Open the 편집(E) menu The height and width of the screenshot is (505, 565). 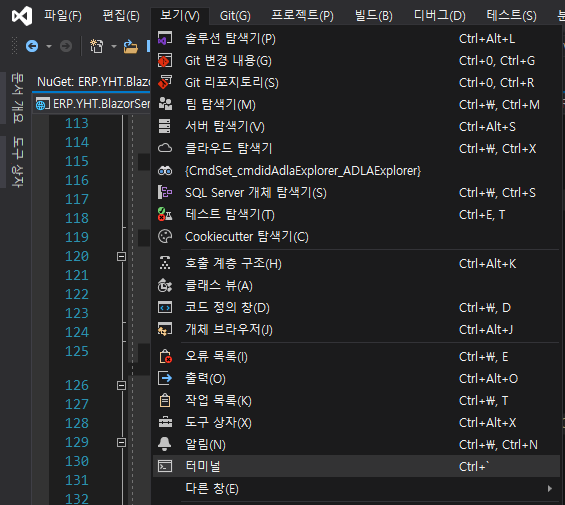point(121,16)
